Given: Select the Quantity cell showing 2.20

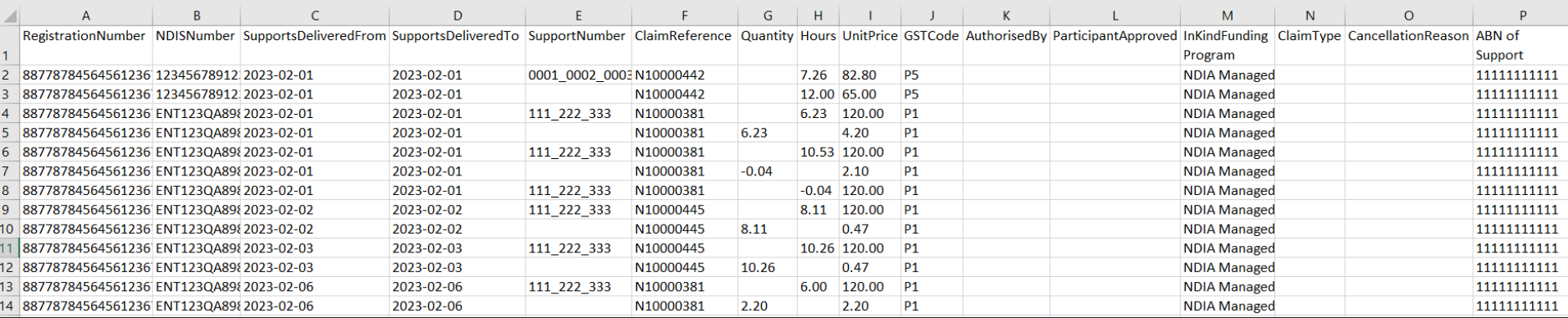Looking at the screenshot, I should coord(768,306).
